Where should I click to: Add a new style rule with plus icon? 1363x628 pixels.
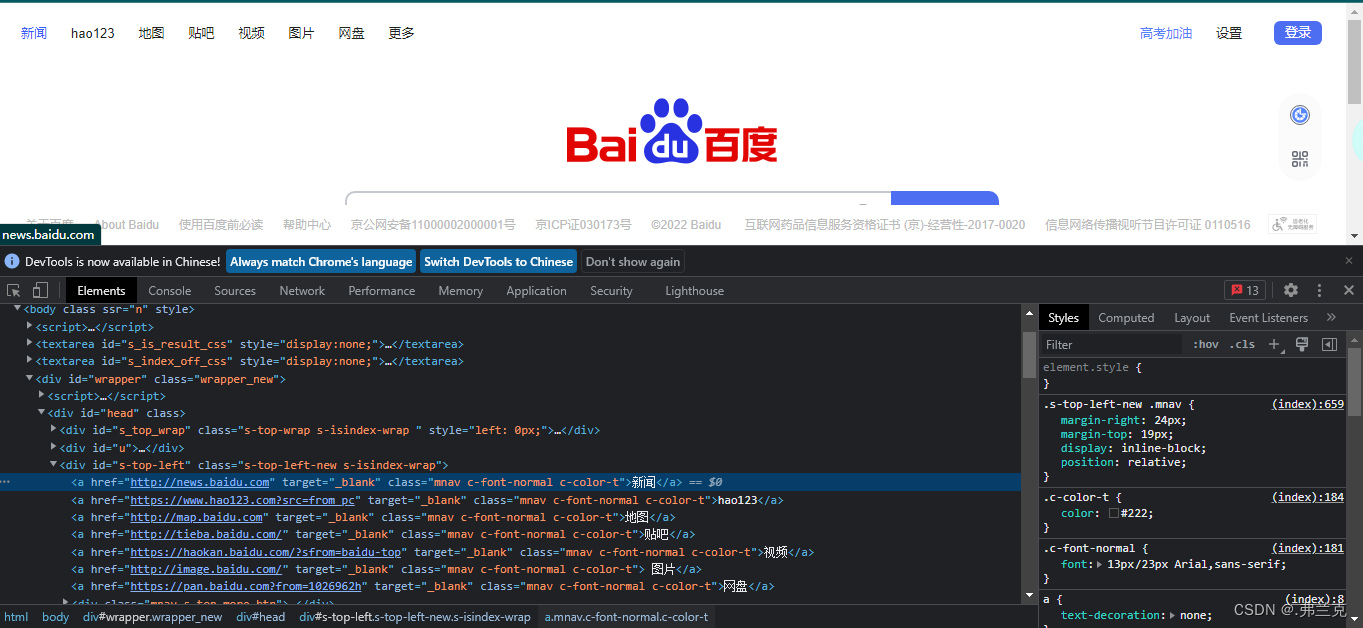pos(1275,344)
